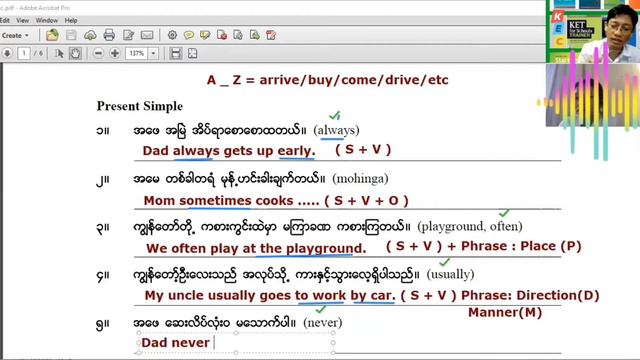The image size is (640, 360).
Task: Click the 'A _ Z = arrive/buy/come/drive/etc' title
Action: (x=327, y=80)
